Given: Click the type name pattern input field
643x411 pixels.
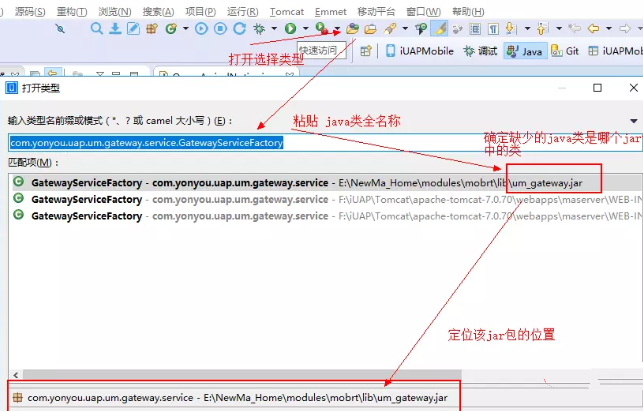Looking at the screenshot, I should (325, 142).
